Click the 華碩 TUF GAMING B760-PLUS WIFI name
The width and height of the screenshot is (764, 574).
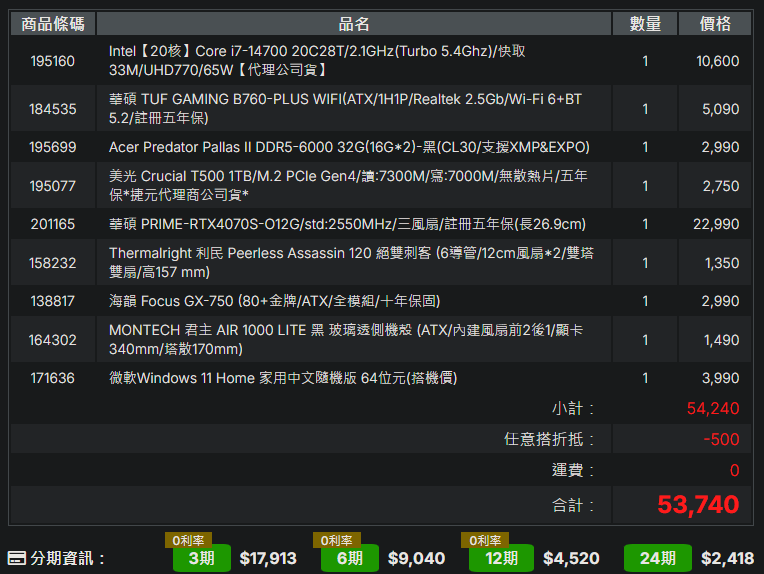click(x=345, y=108)
